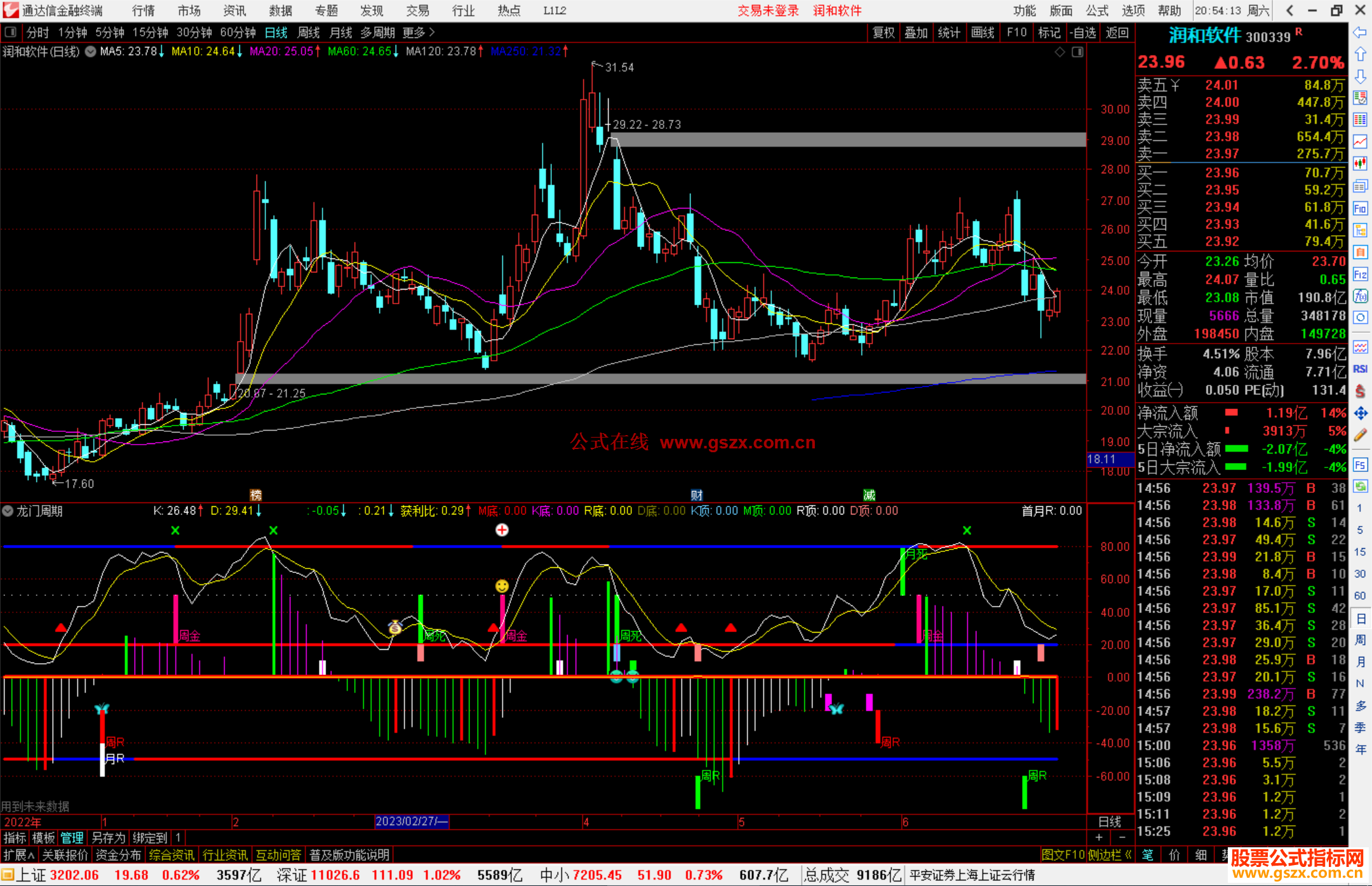The image size is (1372, 886).
Task: Expand the 更多 period options
Action: (x=419, y=32)
